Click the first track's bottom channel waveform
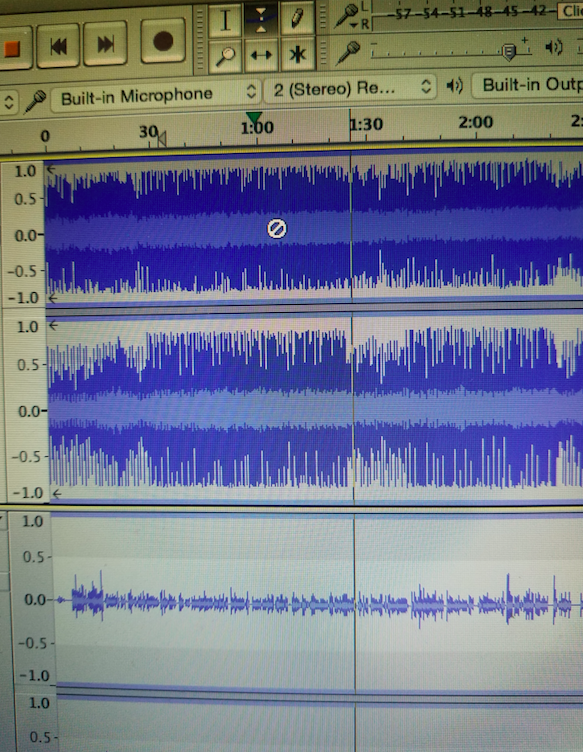 [315, 408]
